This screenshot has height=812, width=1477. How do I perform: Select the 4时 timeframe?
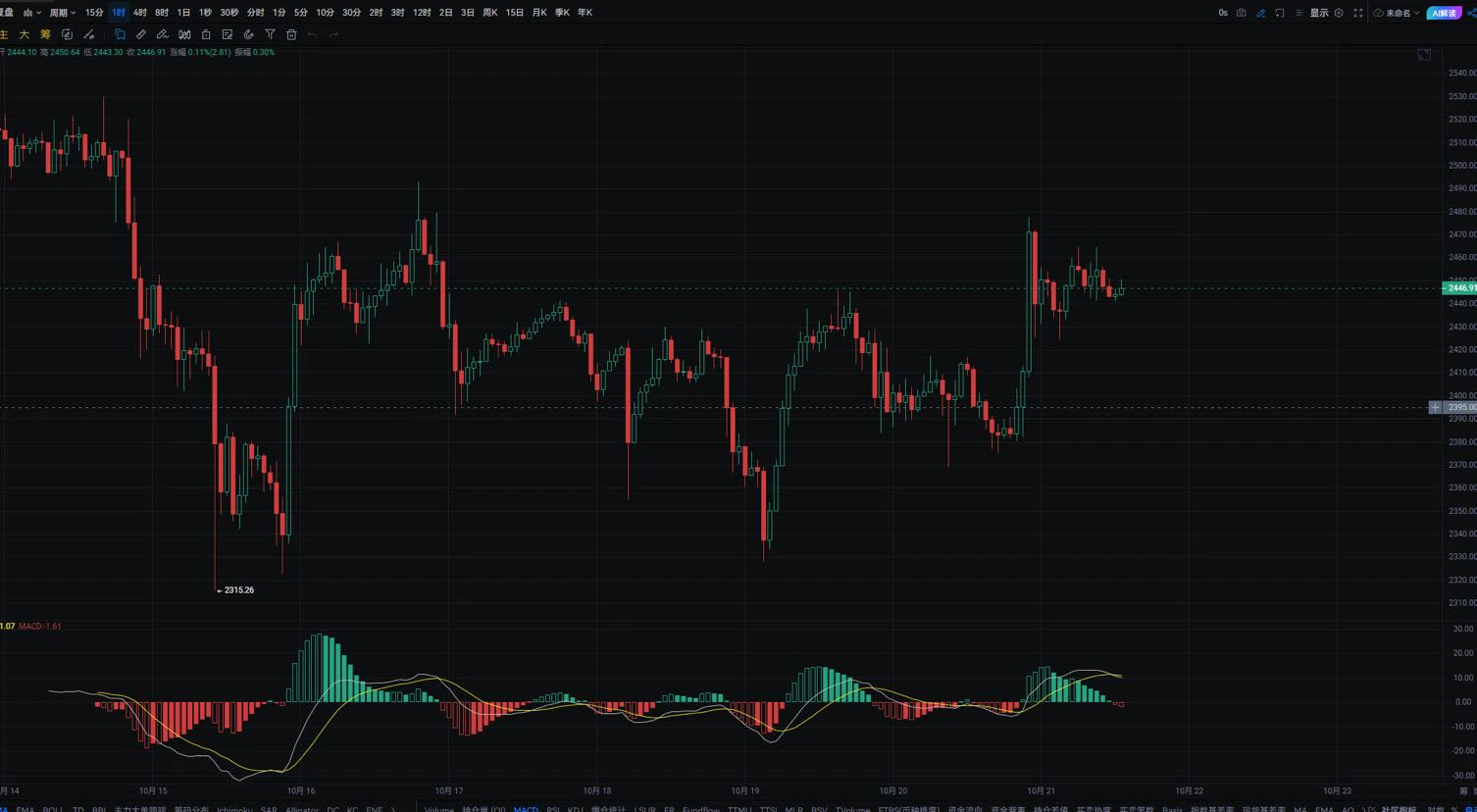pos(140,13)
